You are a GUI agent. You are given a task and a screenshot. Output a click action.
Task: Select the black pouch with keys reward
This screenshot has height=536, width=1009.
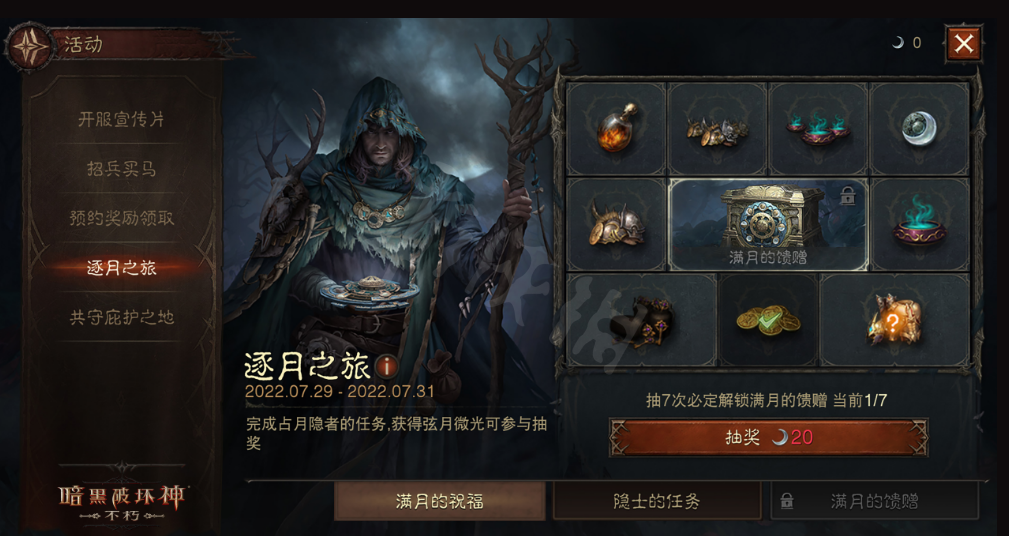click(x=641, y=320)
